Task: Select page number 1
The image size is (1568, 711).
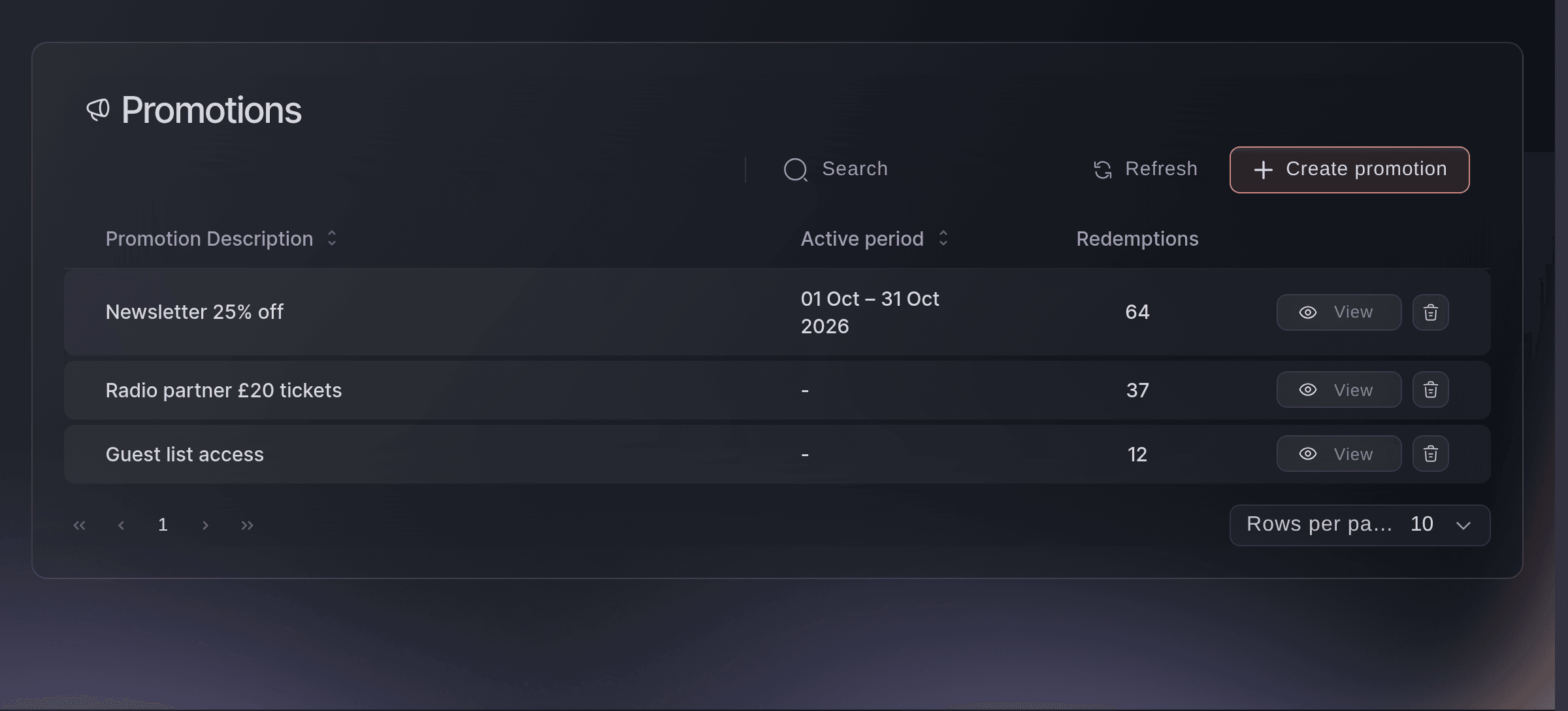Action: (163, 525)
